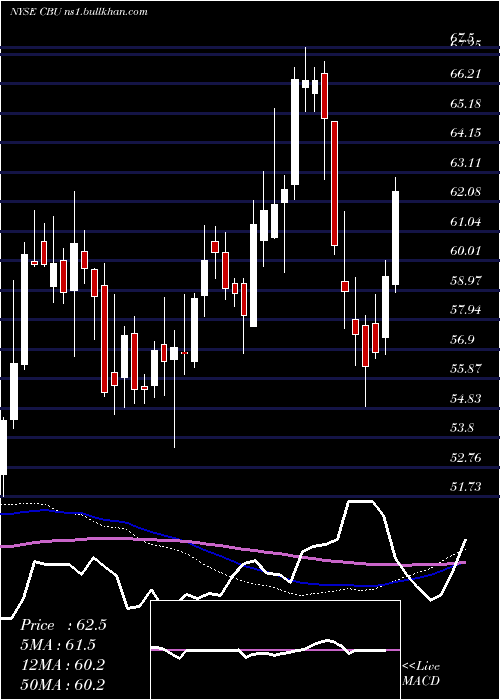Viewport: 500px width, 700px height.
Task: Click the tall red candlestick falling from 64.9
Action: pos(334,183)
